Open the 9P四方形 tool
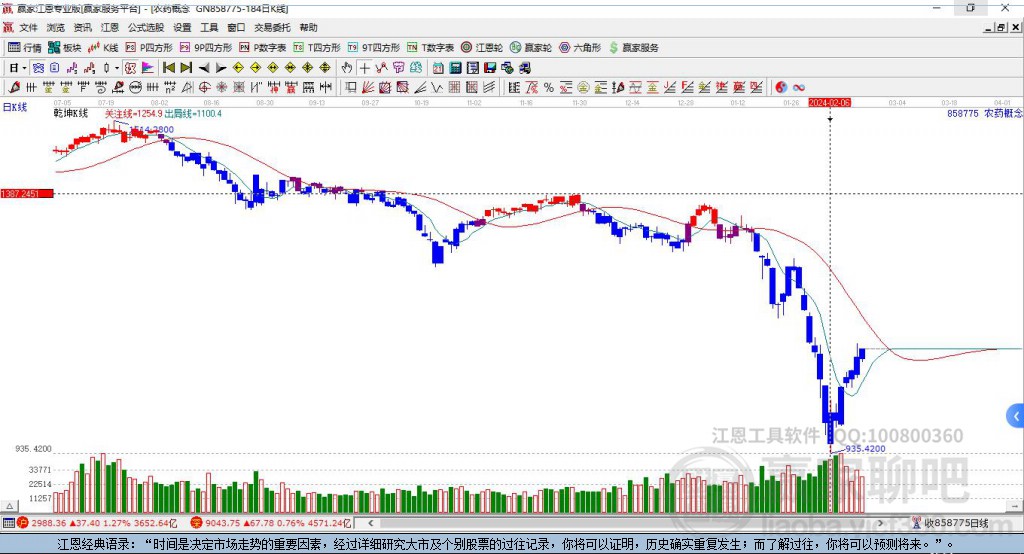Viewport: 1024px width, 554px height. pos(206,48)
